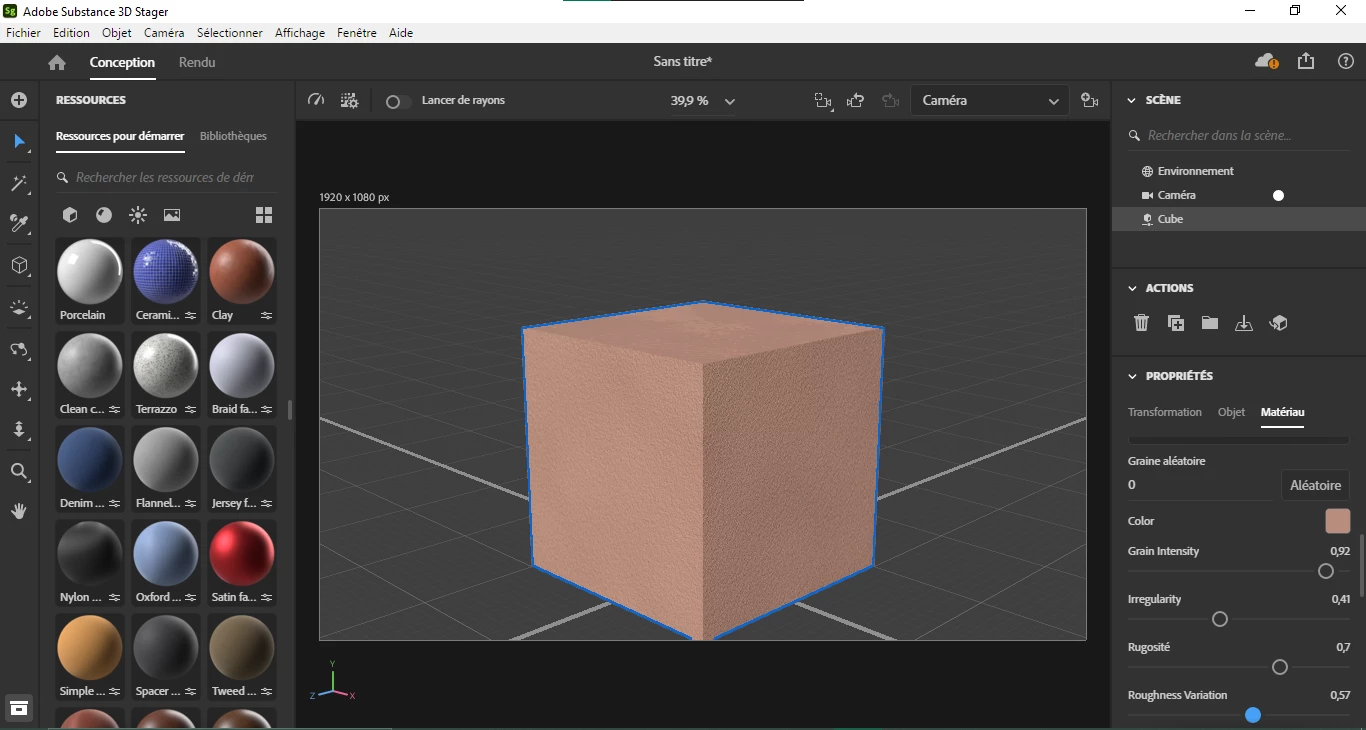The image size is (1366, 730).
Task: Click the duplicate action icon
Action: (x=1176, y=323)
